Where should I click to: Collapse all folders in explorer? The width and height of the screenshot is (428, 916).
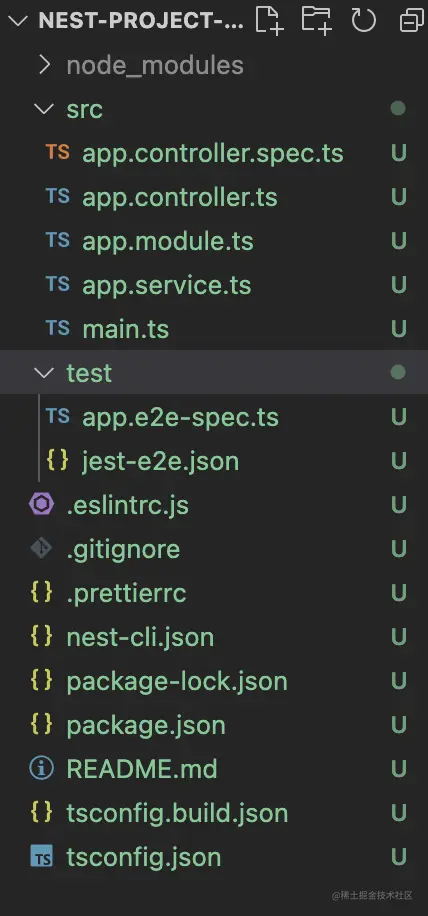(412, 21)
